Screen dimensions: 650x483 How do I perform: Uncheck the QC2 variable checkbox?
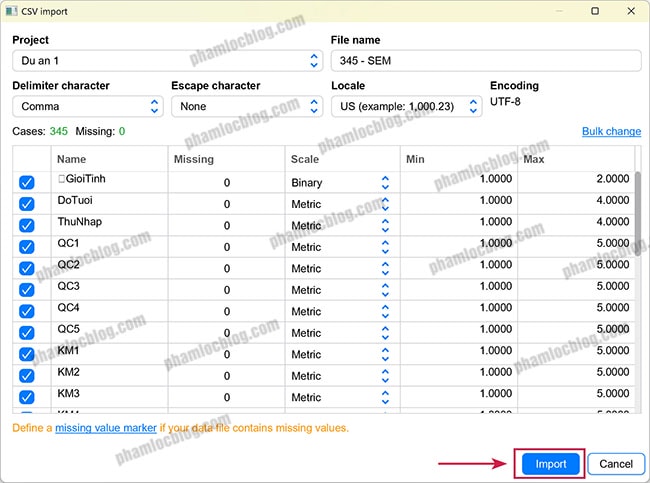point(27,269)
